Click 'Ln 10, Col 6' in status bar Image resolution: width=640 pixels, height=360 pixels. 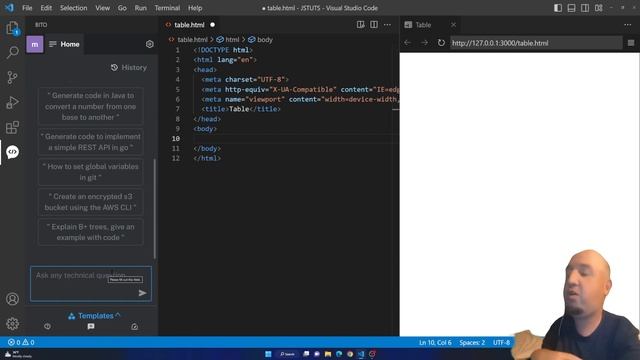tap(435, 342)
